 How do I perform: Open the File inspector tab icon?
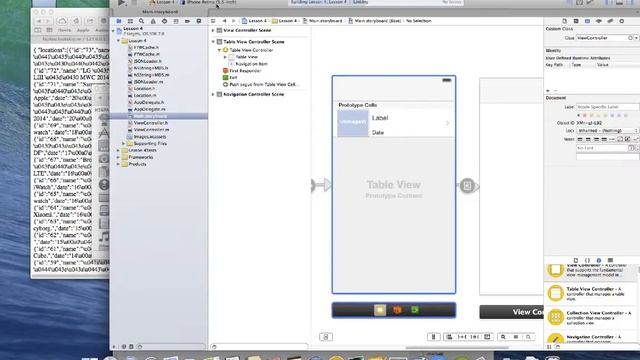pos(564,21)
